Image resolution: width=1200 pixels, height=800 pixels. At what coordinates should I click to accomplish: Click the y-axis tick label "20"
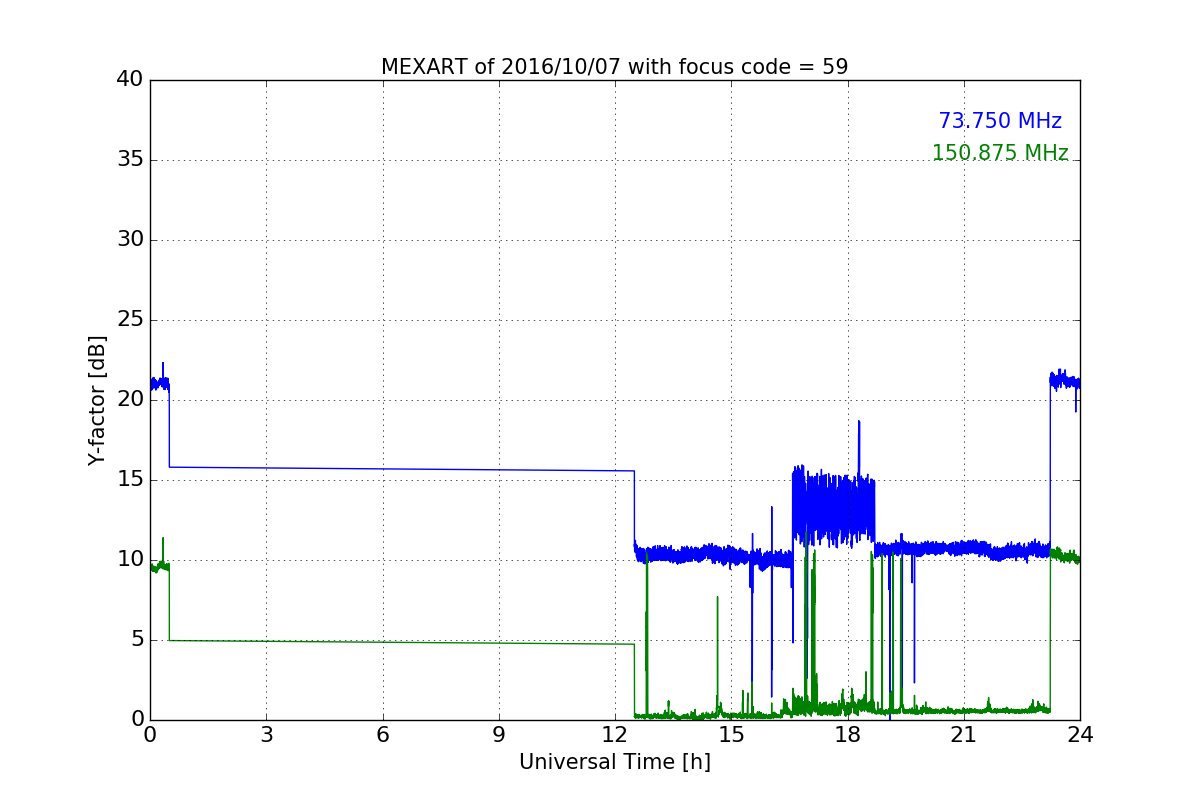130,399
